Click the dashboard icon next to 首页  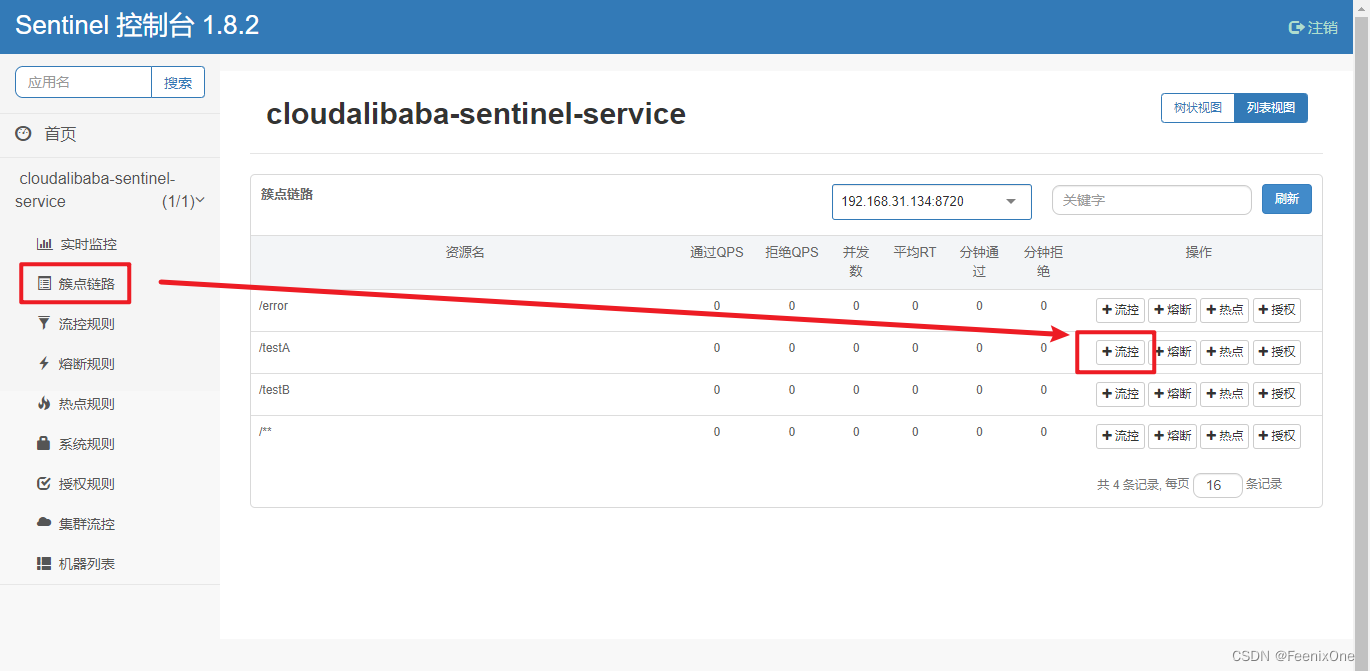(x=24, y=134)
